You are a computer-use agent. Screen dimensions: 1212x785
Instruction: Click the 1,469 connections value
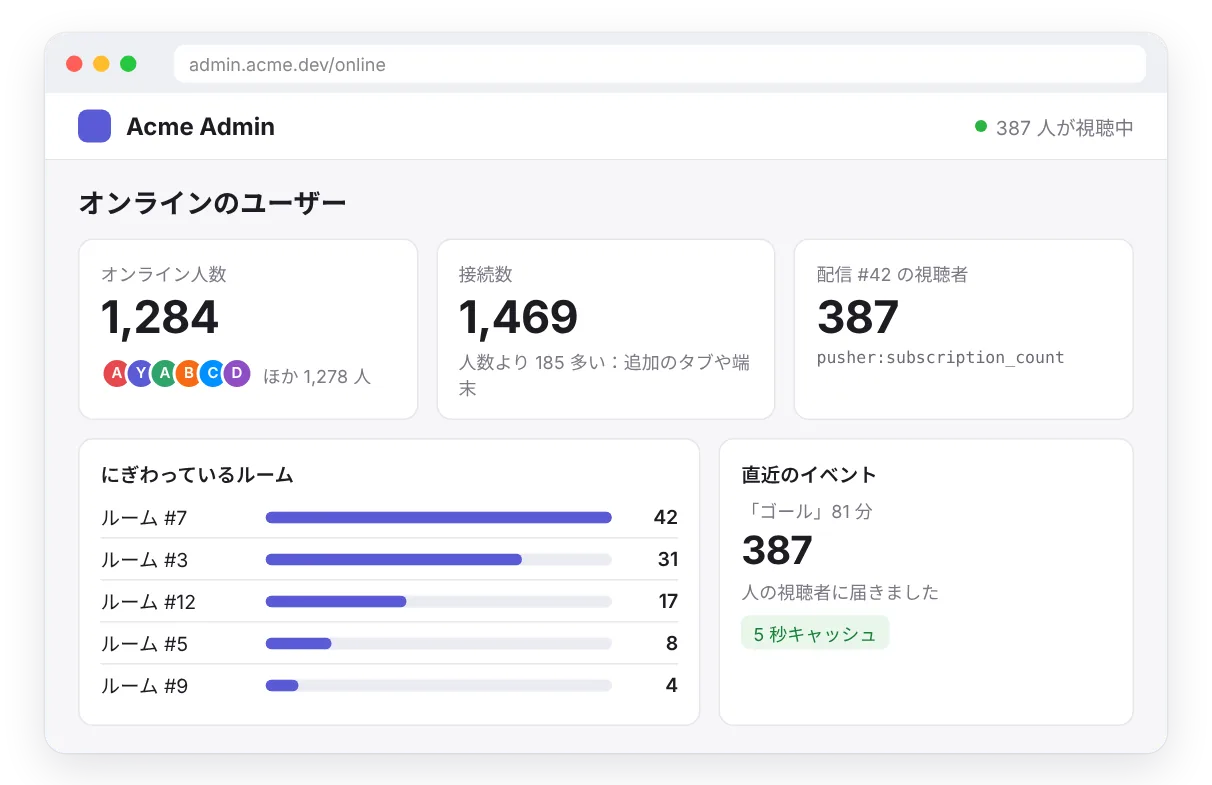point(518,317)
